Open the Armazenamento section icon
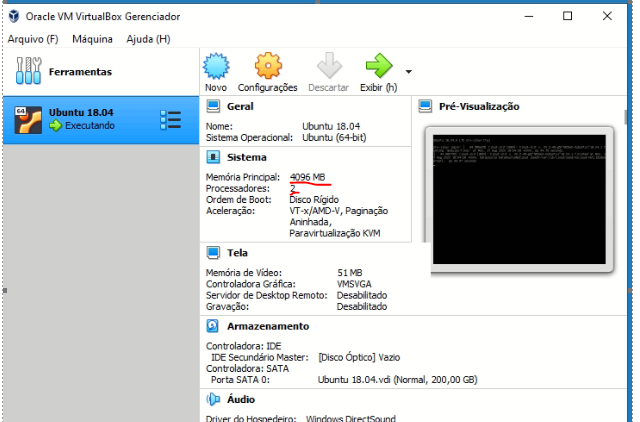Viewport: 640px width, 422px height. click(x=213, y=326)
